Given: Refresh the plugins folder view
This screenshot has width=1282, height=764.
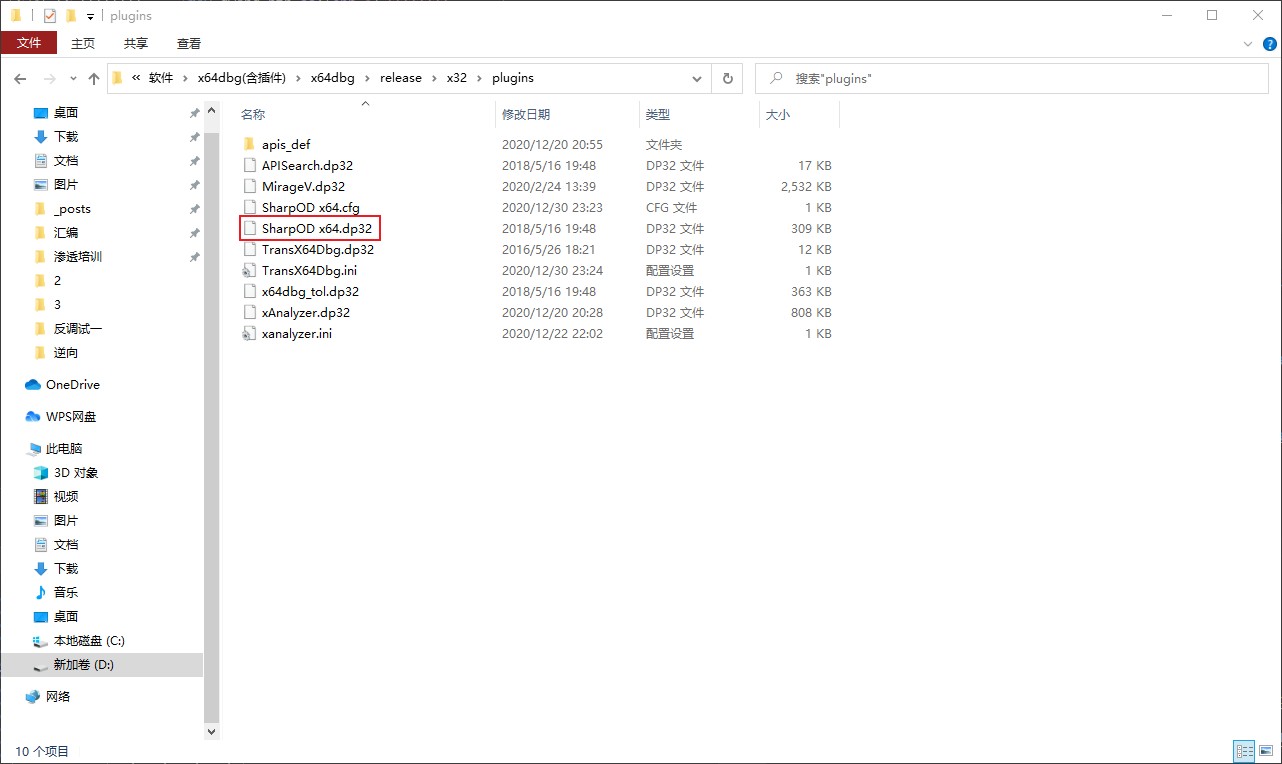Looking at the screenshot, I should (727, 78).
